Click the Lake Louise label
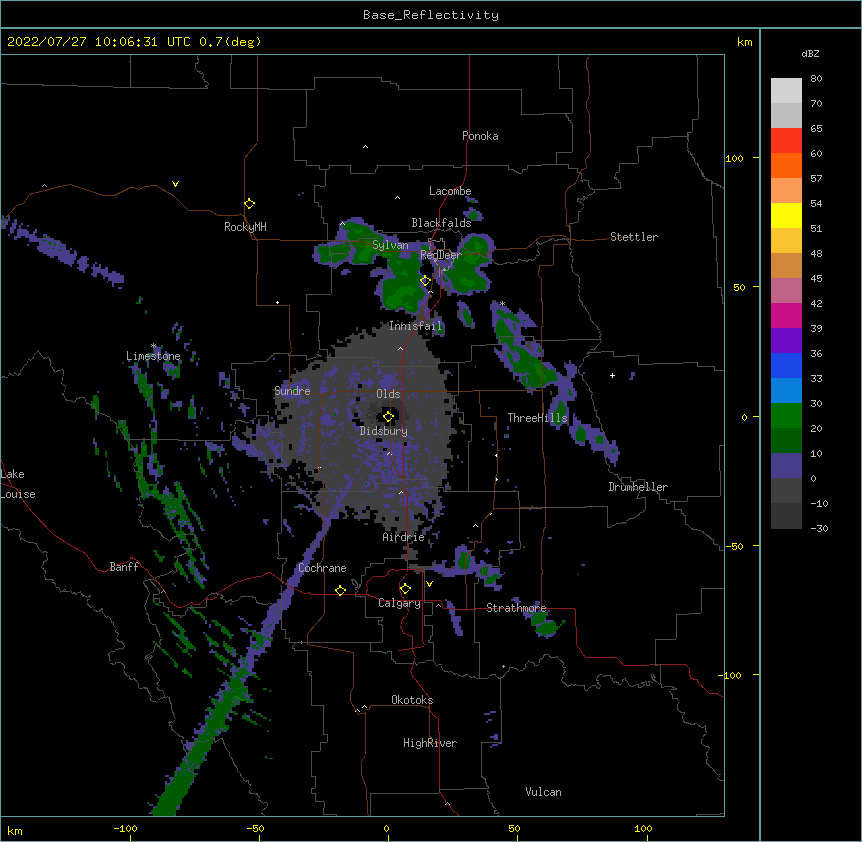The height and width of the screenshot is (842, 862). 16,484
